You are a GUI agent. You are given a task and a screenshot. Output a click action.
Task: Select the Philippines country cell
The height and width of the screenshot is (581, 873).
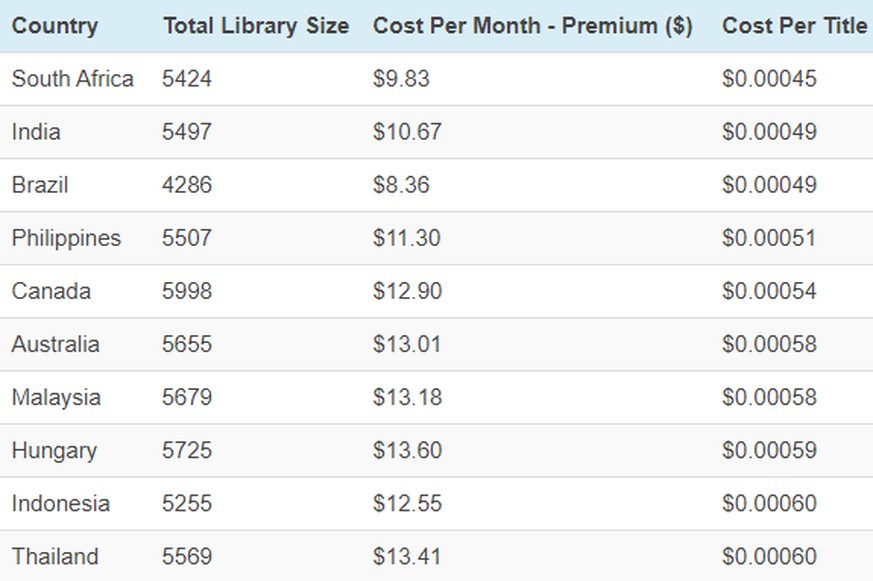click(66, 238)
